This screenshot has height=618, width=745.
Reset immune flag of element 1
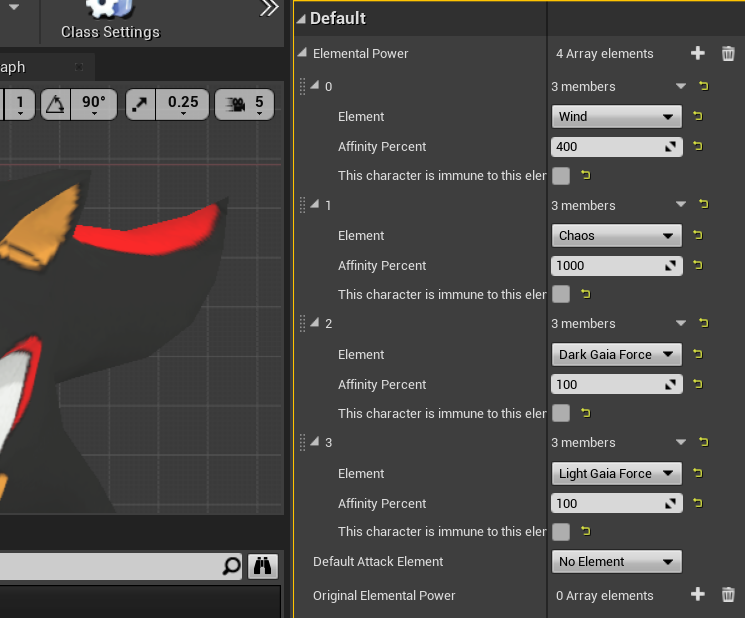coord(585,294)
